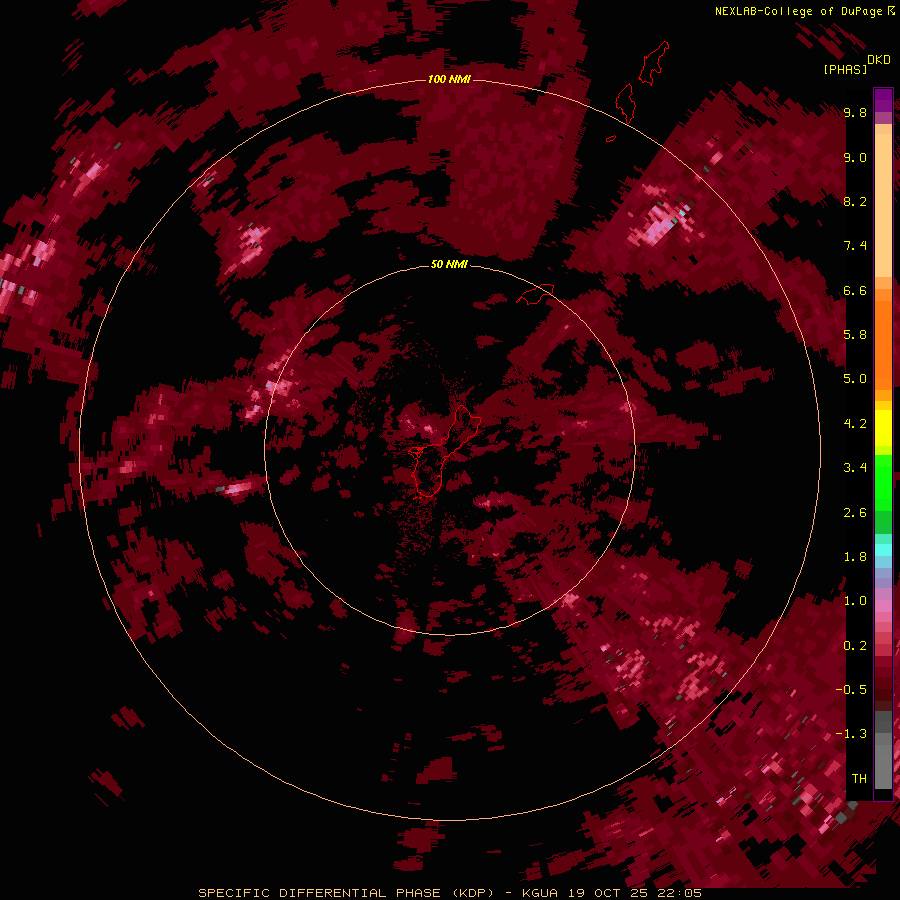This screenshot has height=900, width=900.
Task: Click the Saipan island outline beyond the 100 NMI ring
Action: [x=654, y=63]
